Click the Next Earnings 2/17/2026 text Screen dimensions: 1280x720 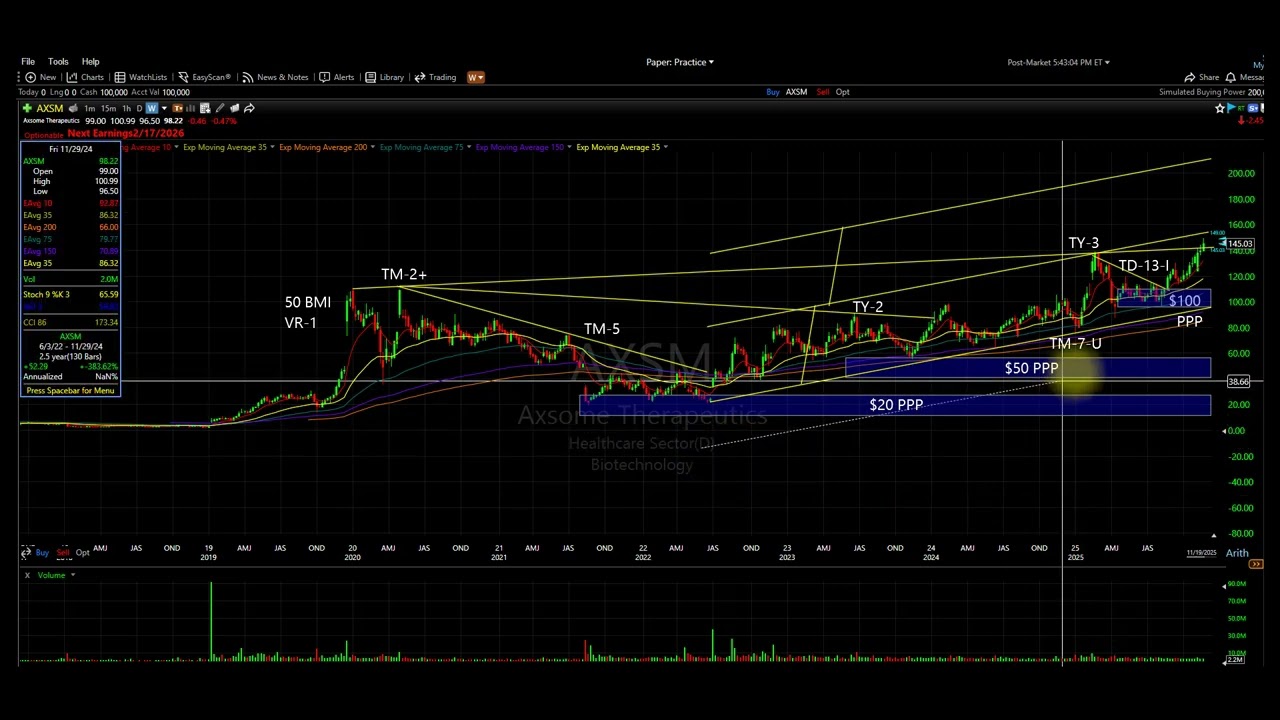click(126, 133)
